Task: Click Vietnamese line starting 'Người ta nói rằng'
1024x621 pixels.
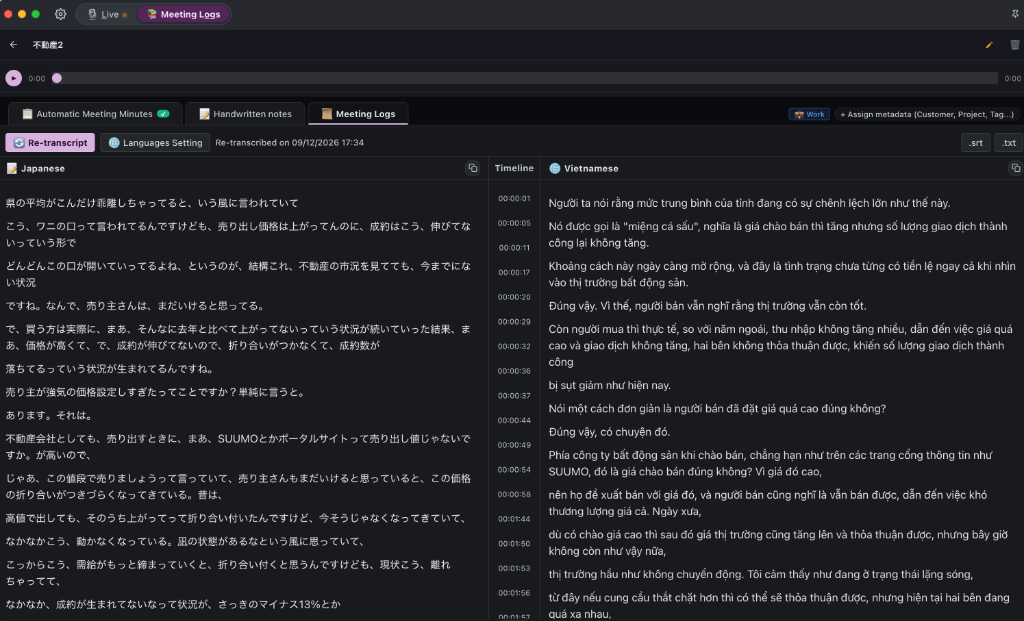Action: (x=749, y=203)
